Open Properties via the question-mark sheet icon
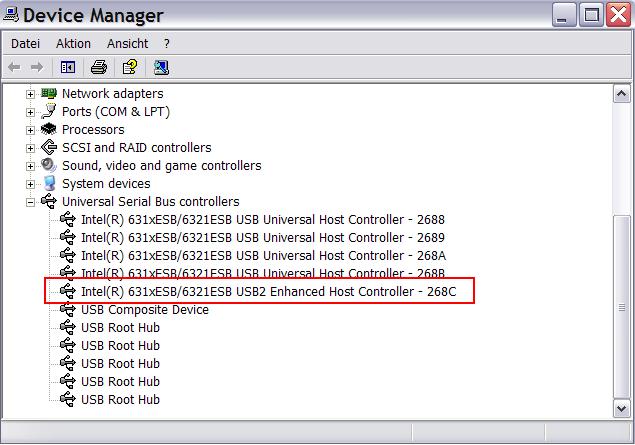635x445 pixels. [130, 67]
